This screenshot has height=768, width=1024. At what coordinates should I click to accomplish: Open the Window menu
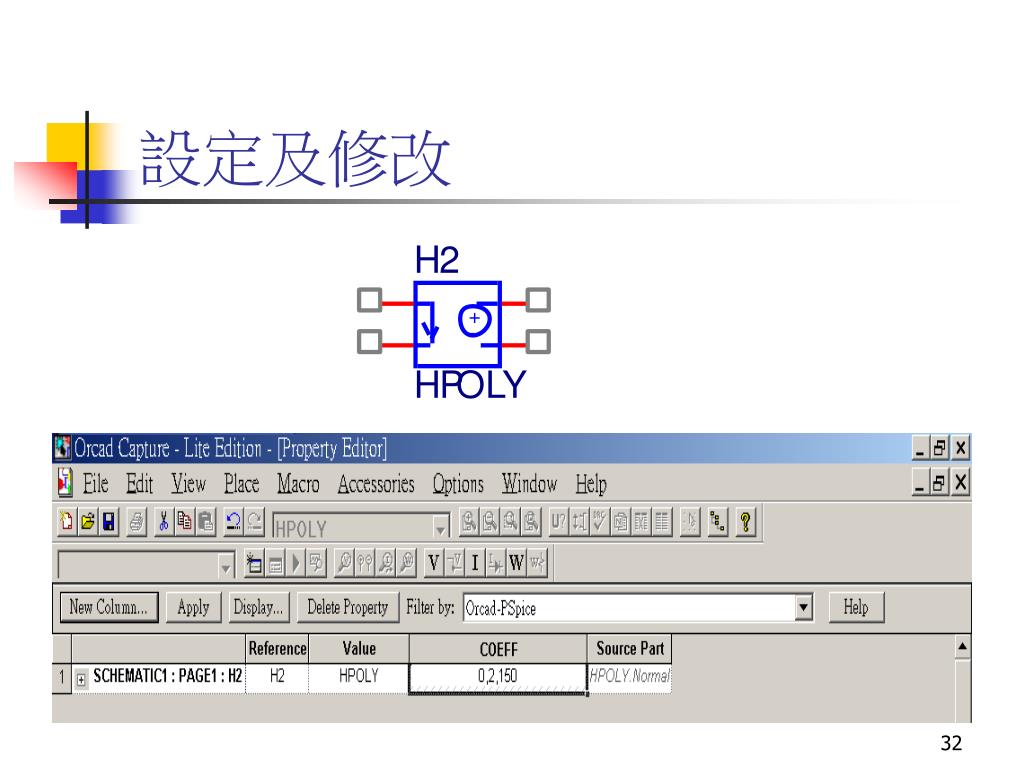pyautogui.click(x=529, y=484)
